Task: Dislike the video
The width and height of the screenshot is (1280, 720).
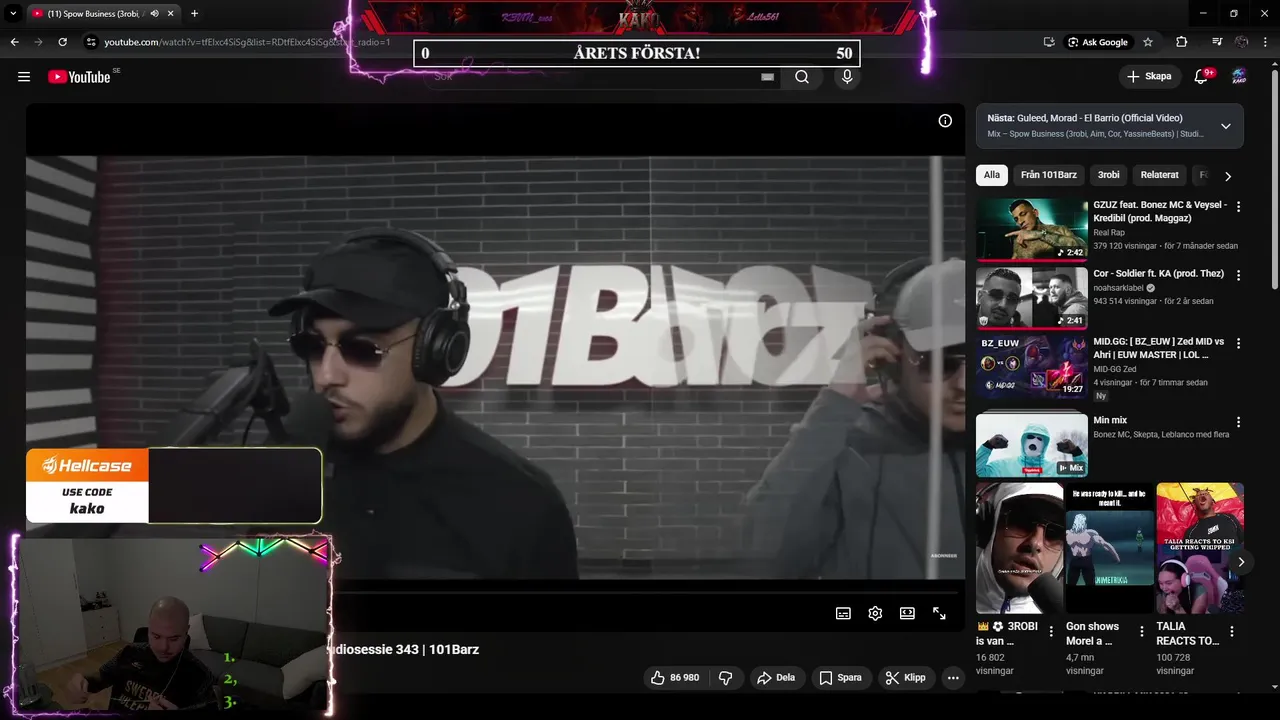Action: pyautogui.click(x=726, y=678)
